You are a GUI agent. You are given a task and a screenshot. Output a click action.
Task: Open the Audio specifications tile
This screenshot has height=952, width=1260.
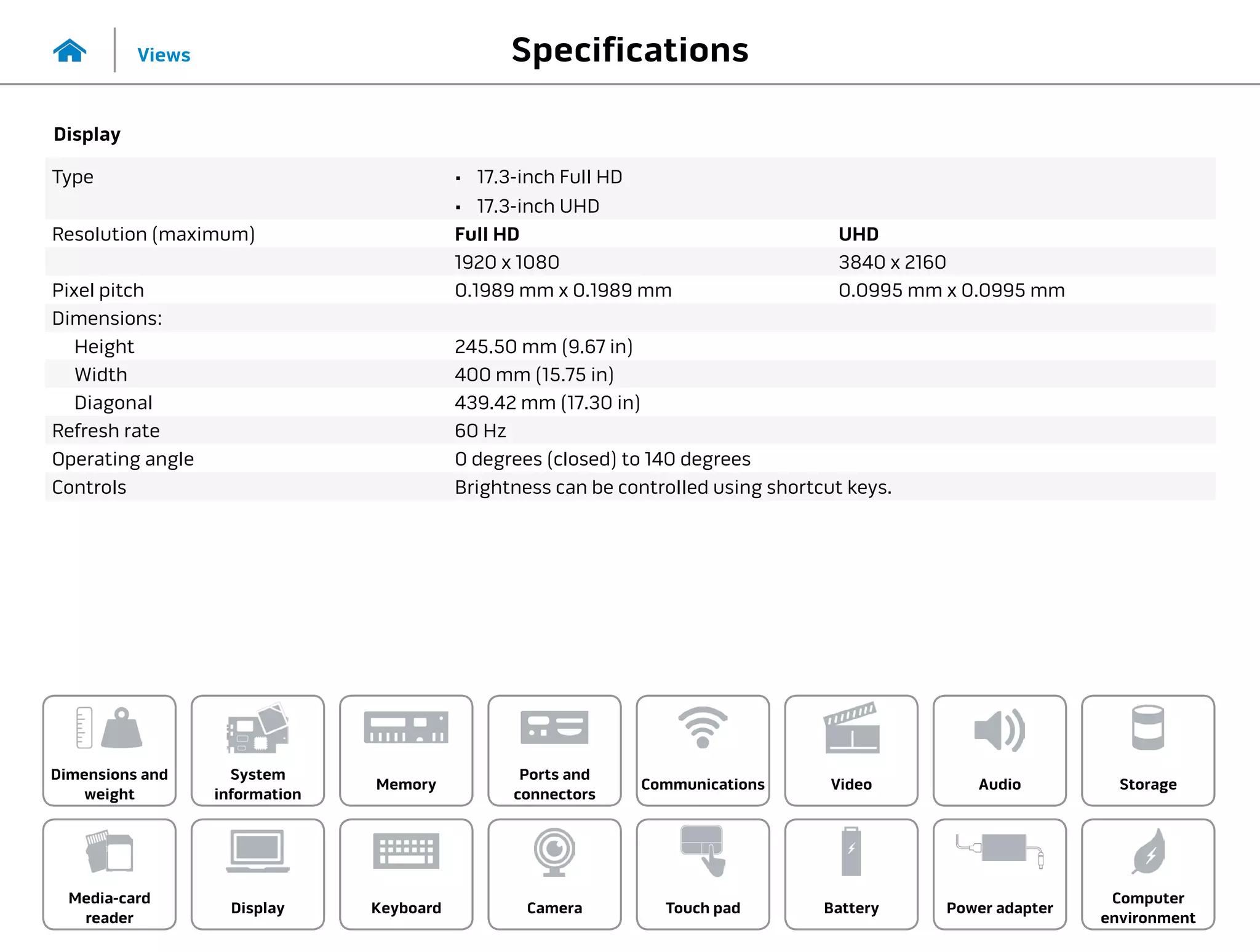(1000, 750)
